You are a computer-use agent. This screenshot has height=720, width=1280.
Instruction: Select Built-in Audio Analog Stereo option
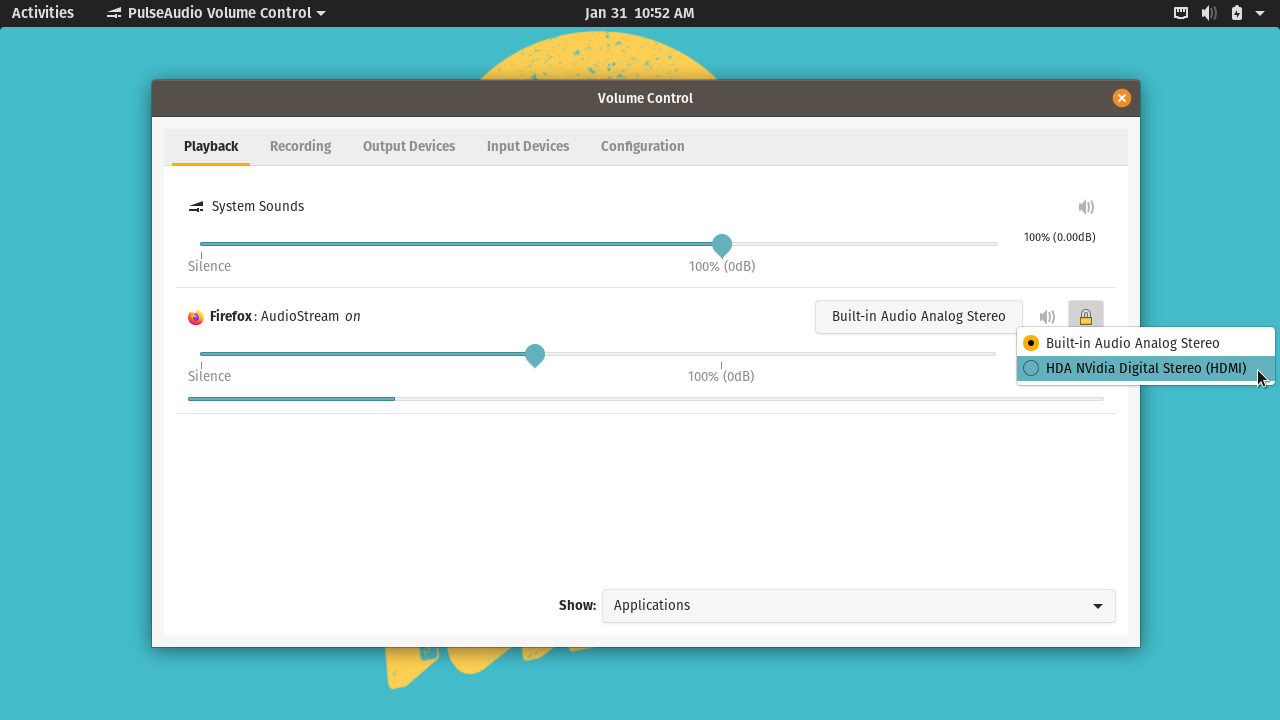(x=1131, y=342)
